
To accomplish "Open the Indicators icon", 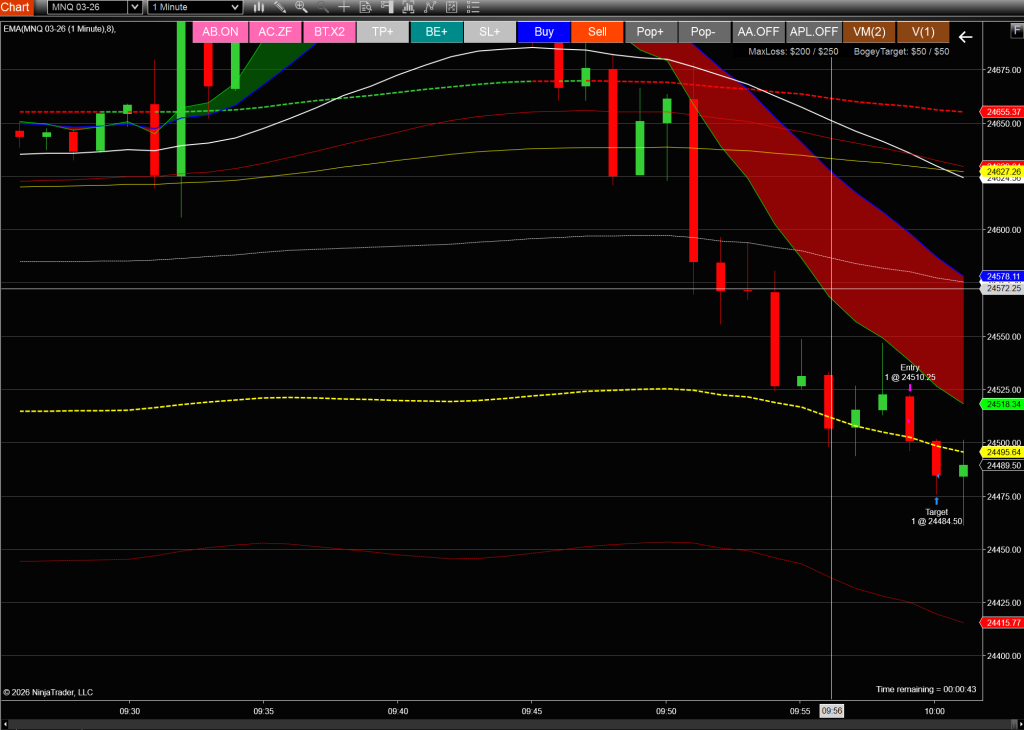I will click(x=409, y=7).
